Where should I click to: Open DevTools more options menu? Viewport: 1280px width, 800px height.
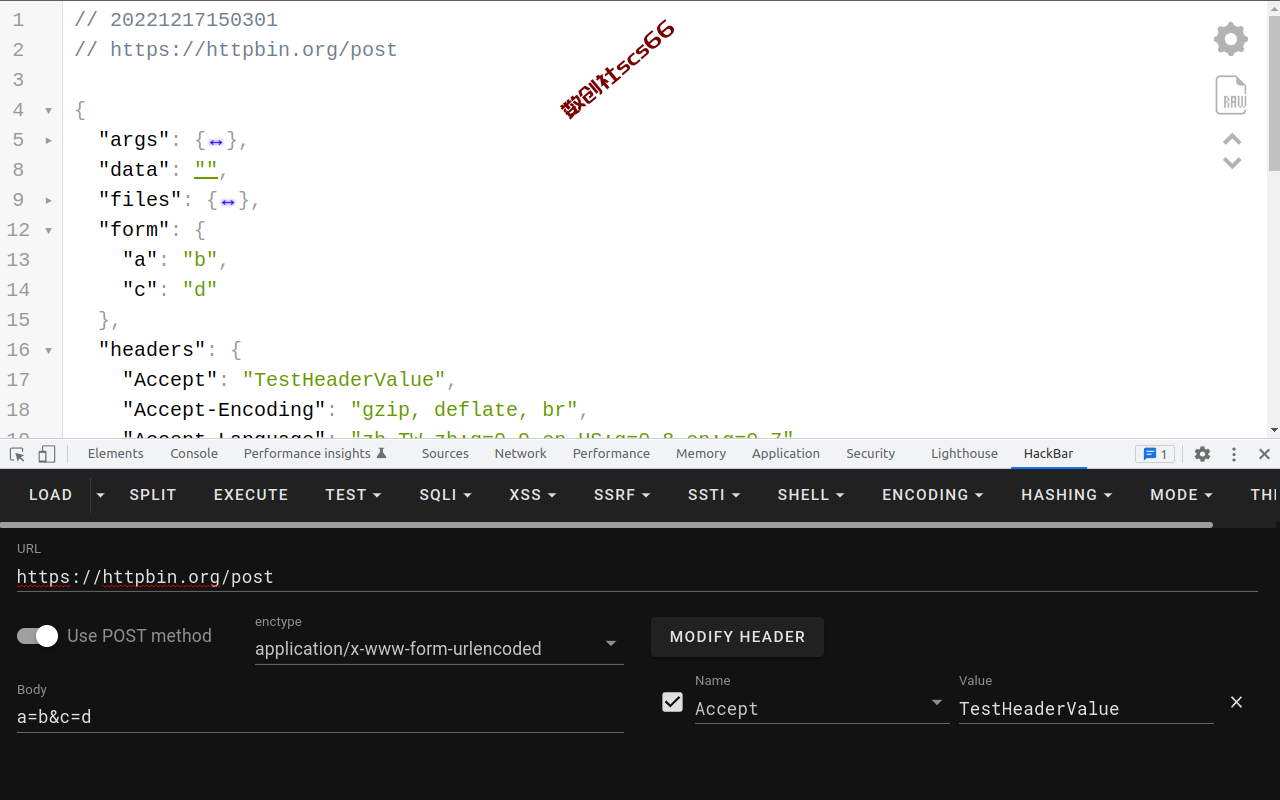[x=1233, y=454]
